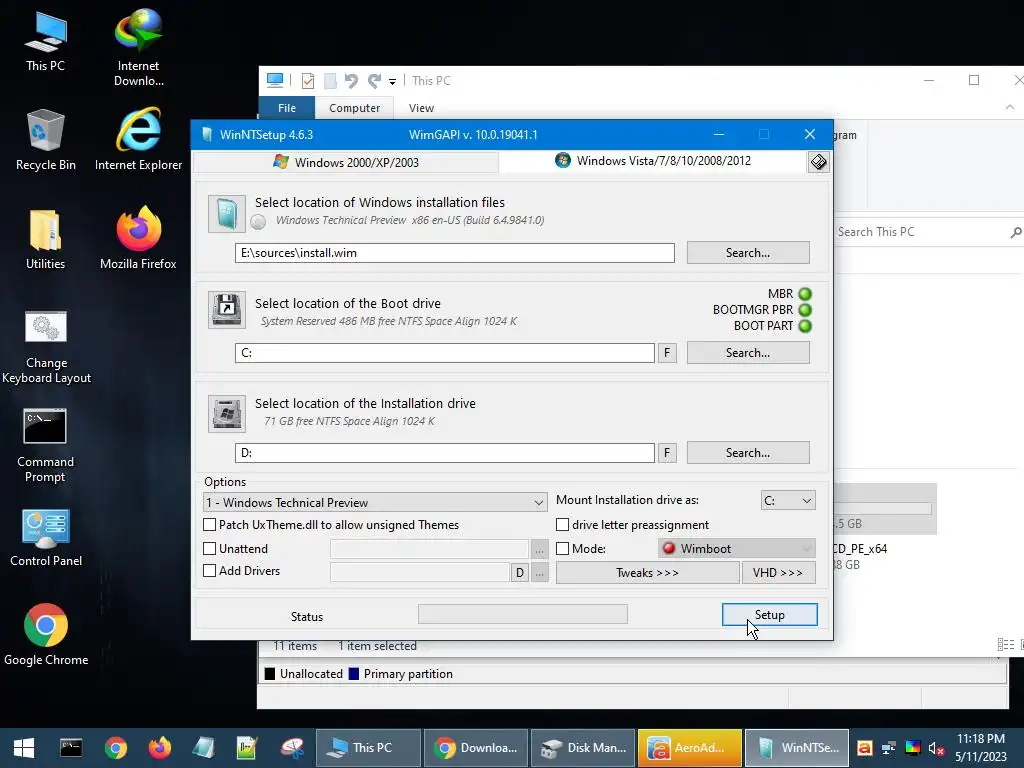Open Chrome from the taskbar pinned icons

coord(116,748)
